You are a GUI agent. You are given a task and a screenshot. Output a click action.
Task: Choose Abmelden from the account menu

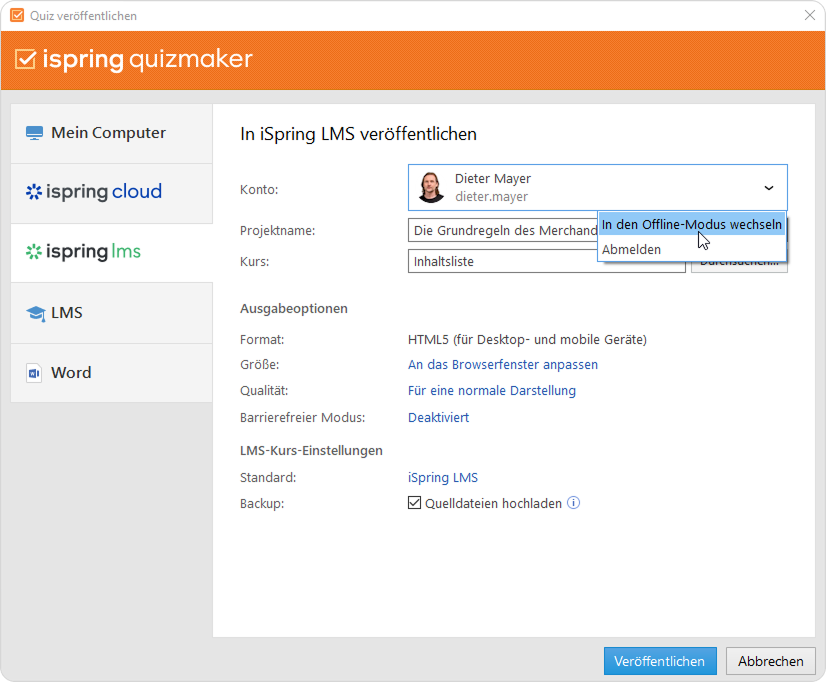click(x=631, y=249)
